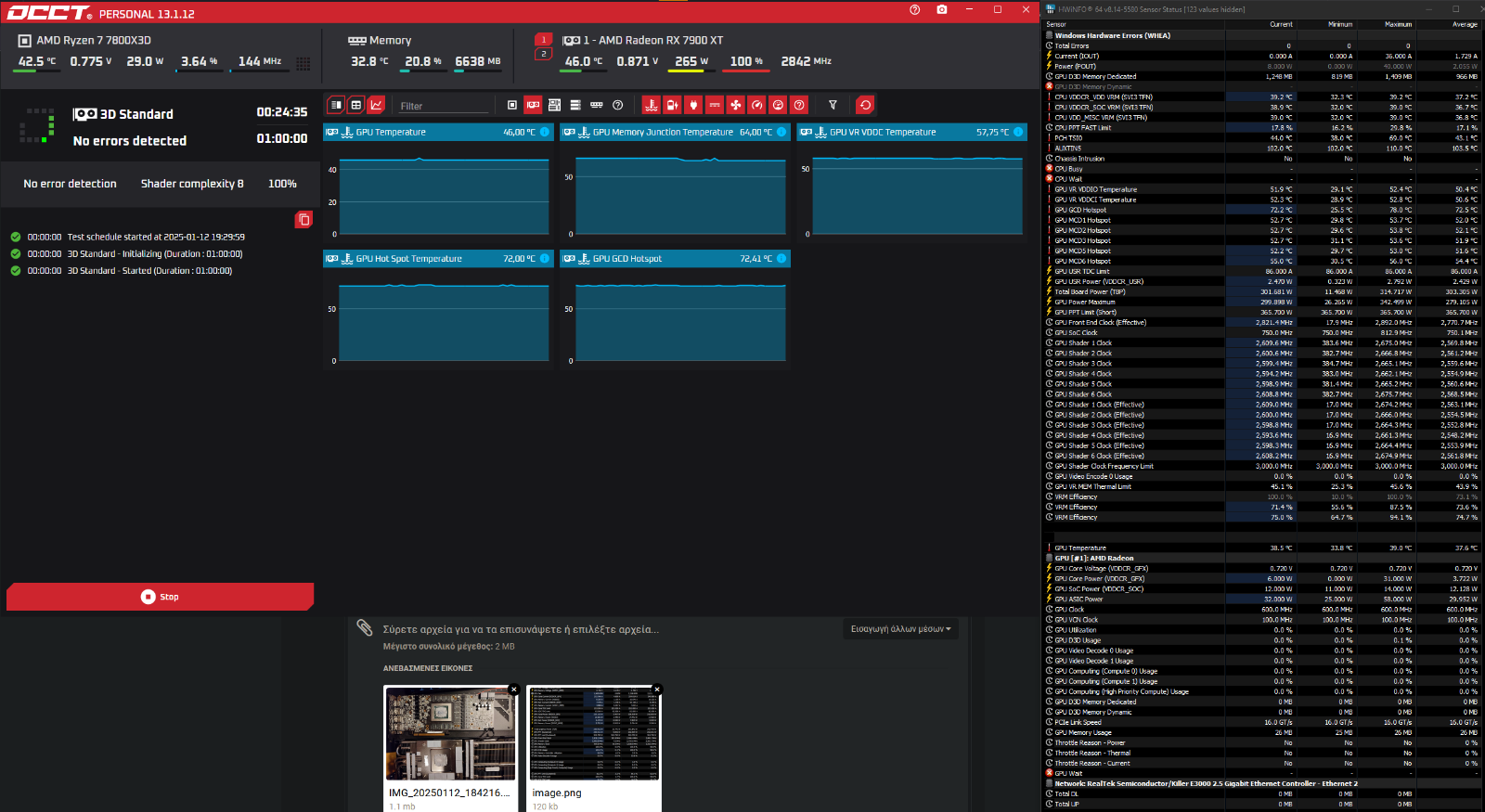
Task: Expand GPU [#1]: AMD Radeon group in HWiNFO
Action: coord(1093,558)
